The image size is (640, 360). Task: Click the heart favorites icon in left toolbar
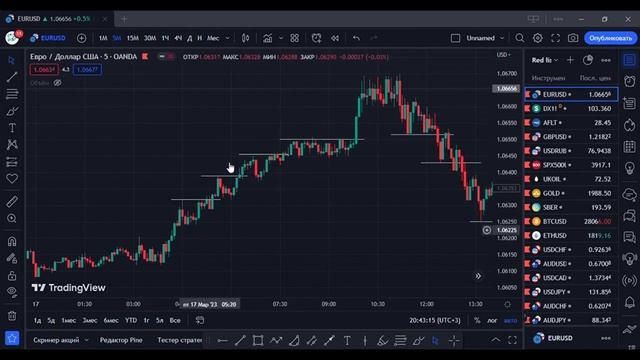coord(12,178)
